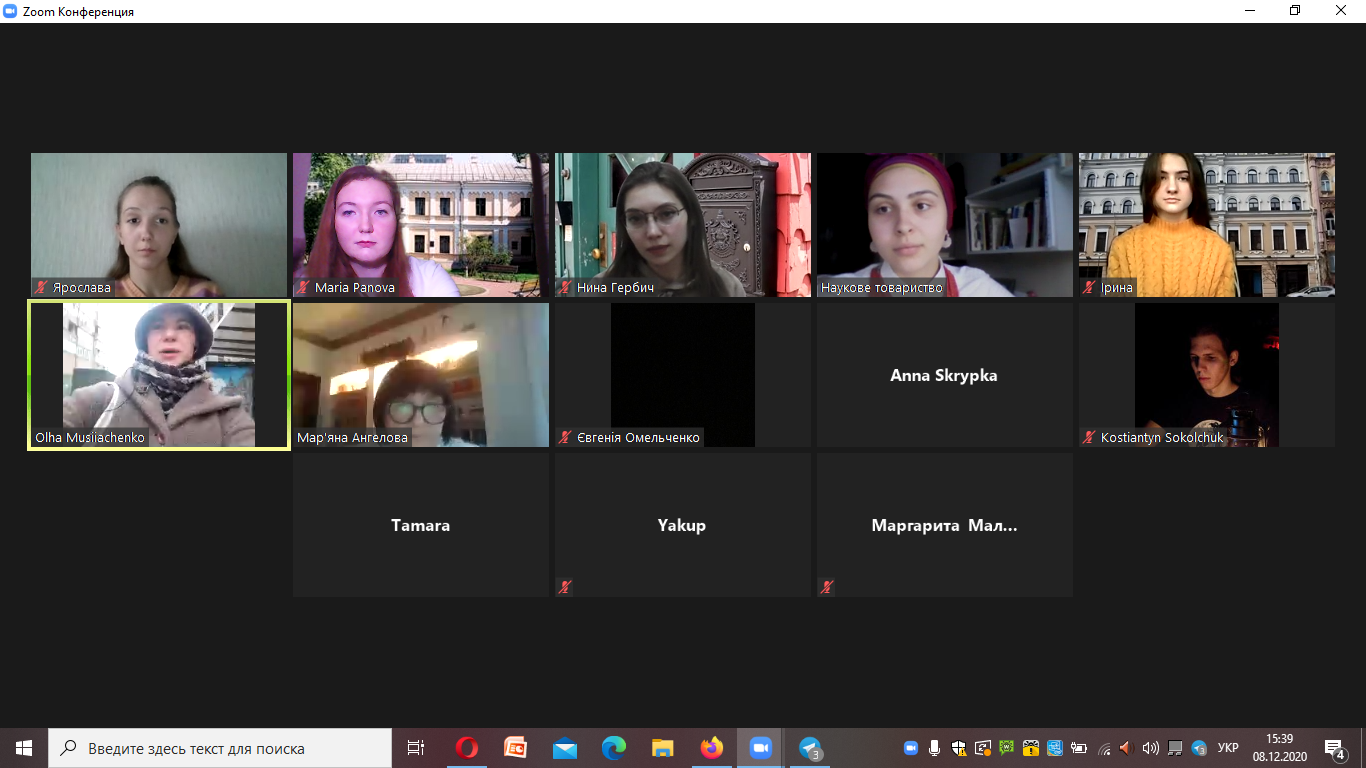This screenshot has height=768, width=1366.
Task: Click the Мар'яна Ангелова name label
Action: pos(353,438)
